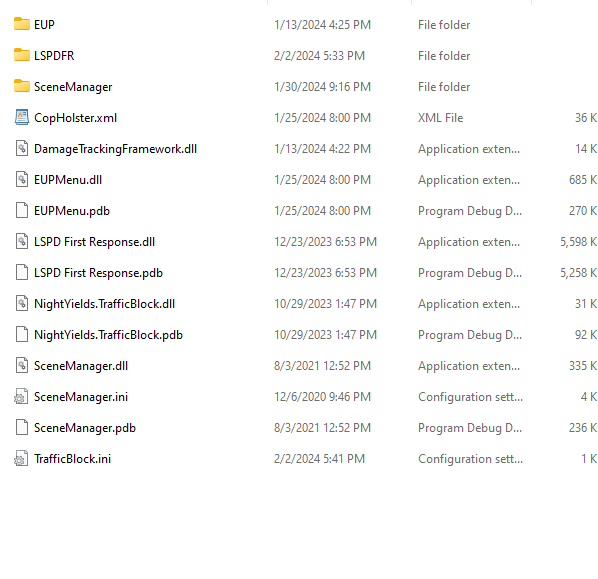
Task: Select the SceneManager.dll file name
Action: pyautogui.click(x=81, y=366)
